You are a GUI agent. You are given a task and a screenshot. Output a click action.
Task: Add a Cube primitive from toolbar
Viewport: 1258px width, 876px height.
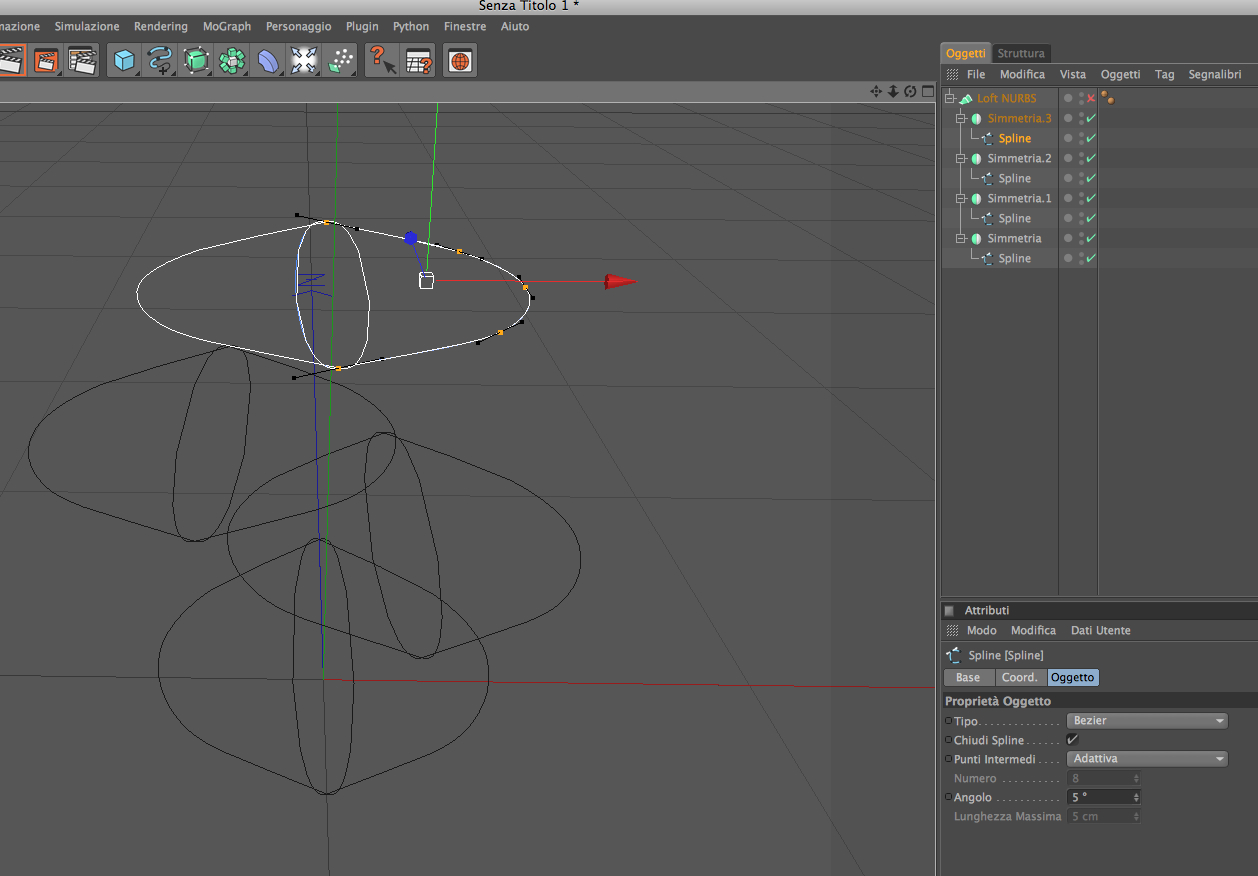[x=124, y=61]
